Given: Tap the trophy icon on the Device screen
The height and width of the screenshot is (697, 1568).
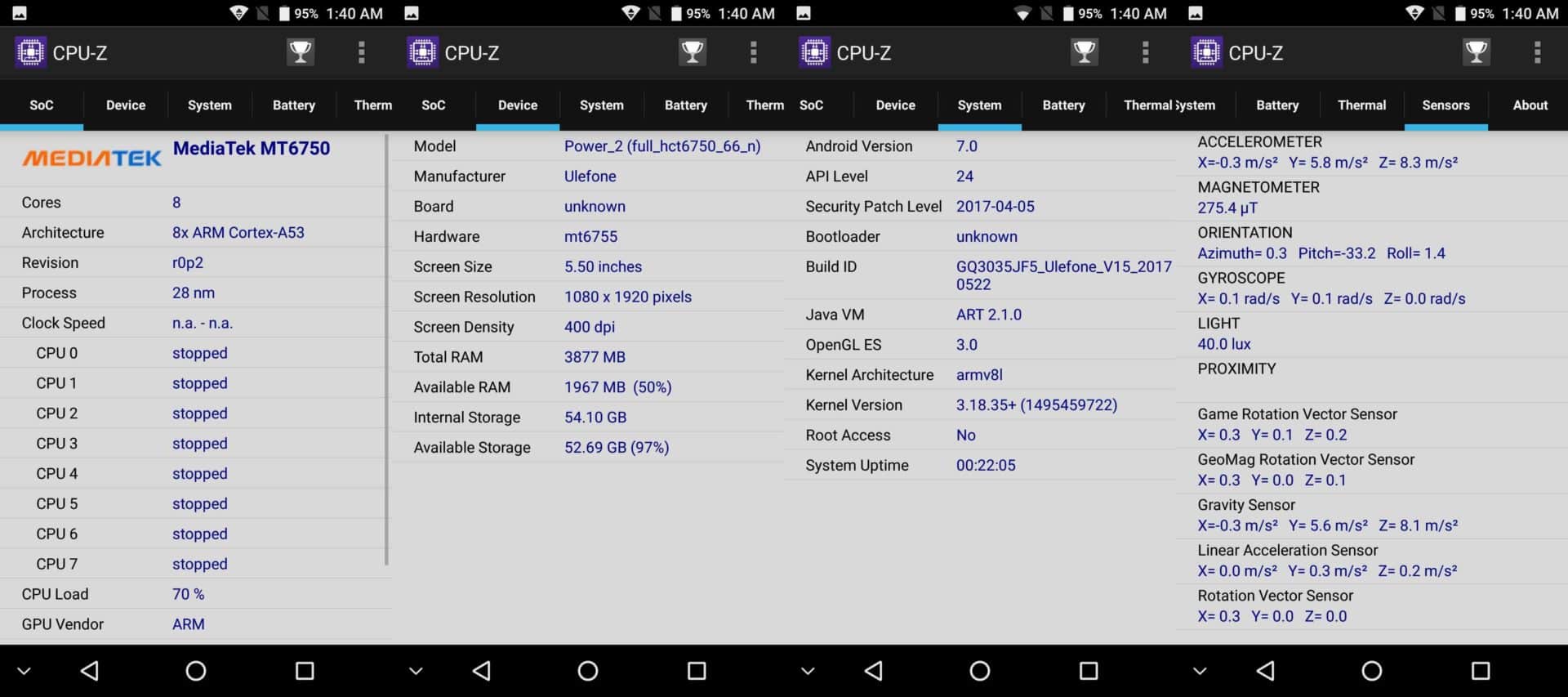Looking at the screenshot, I should pos(693,52).
